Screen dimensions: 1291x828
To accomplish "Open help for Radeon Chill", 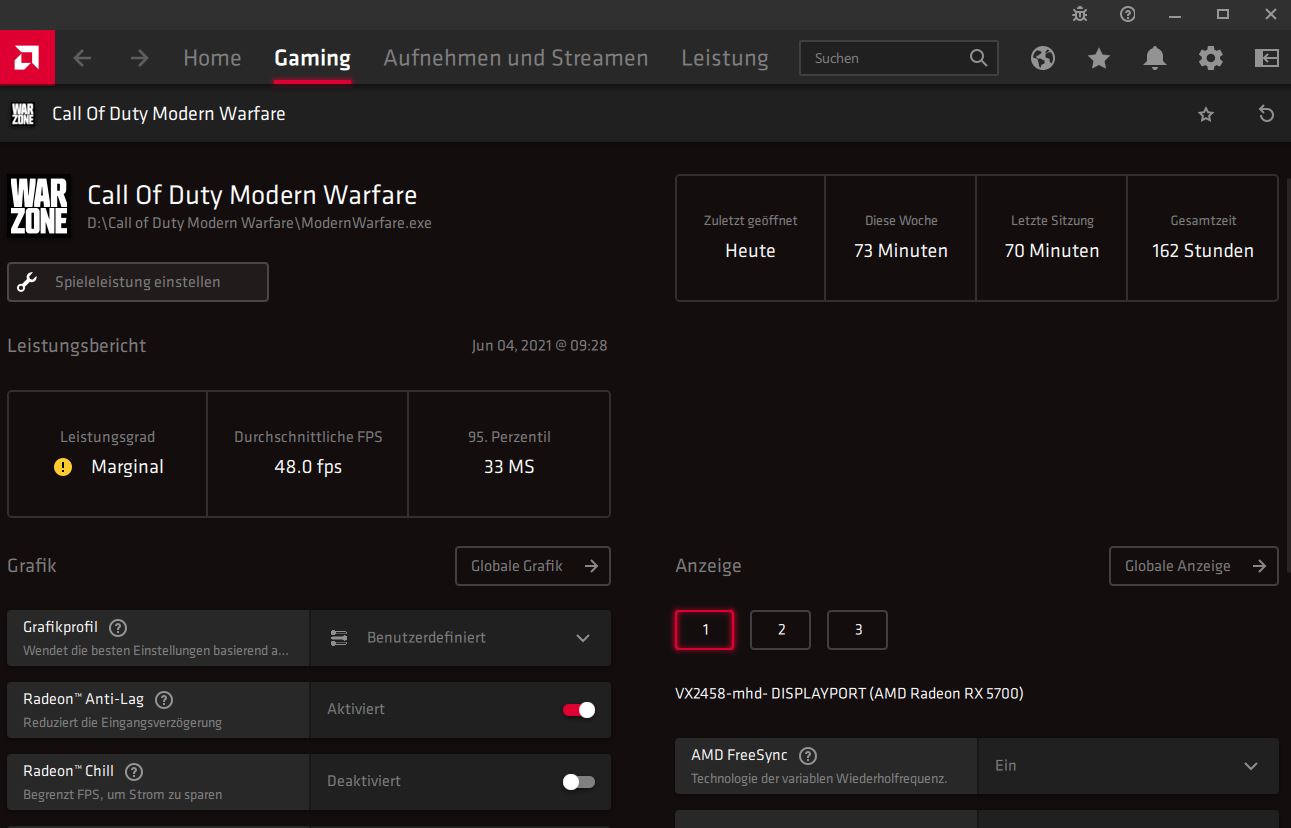I will pyautogui.click(x=134, y=772).
